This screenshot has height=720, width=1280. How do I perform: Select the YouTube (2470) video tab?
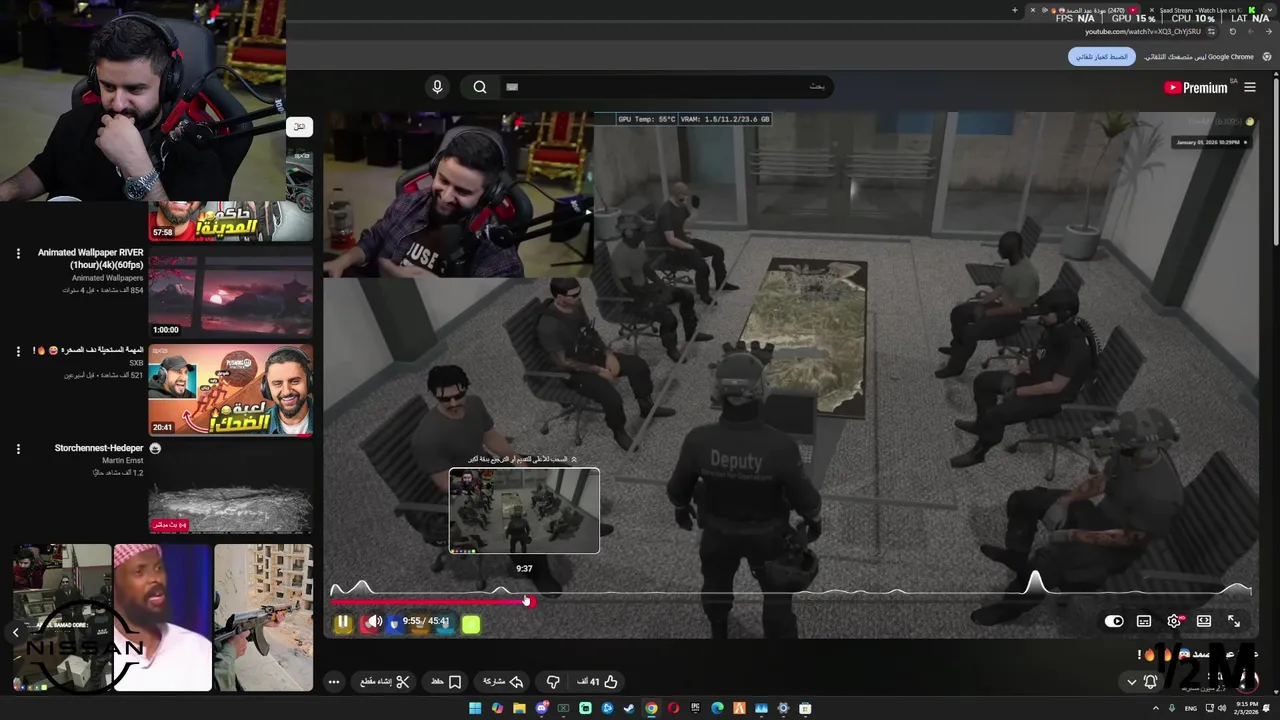[x=1084, y=10]
